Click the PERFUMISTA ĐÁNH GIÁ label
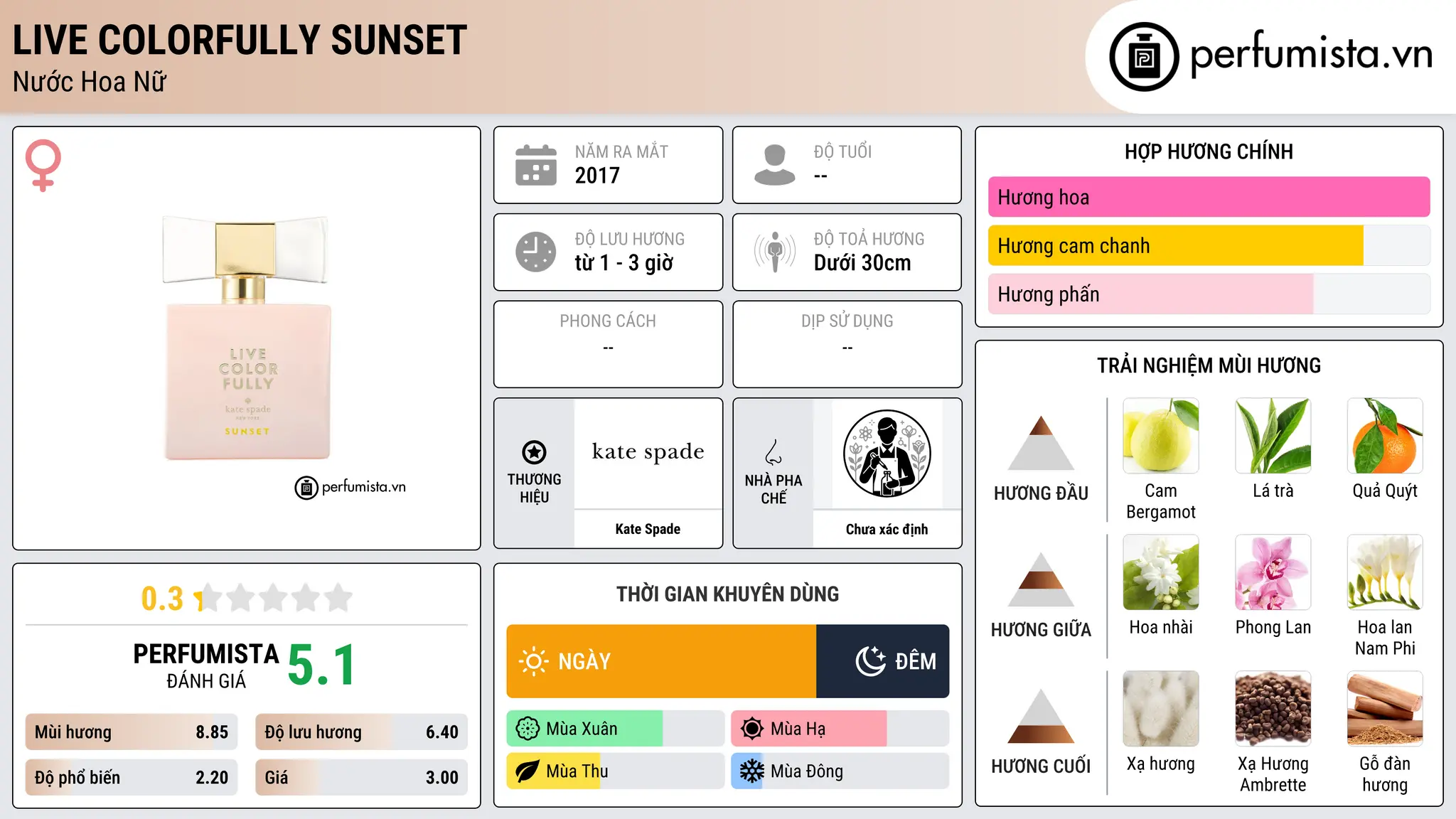Viewport: 1456px width, 819px height. point(206,666)
